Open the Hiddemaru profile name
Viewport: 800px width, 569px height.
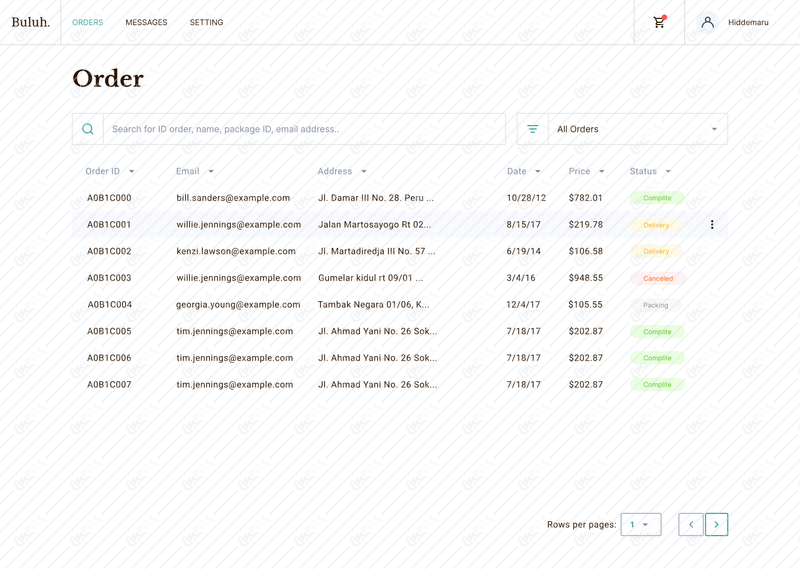coord(748,22)
